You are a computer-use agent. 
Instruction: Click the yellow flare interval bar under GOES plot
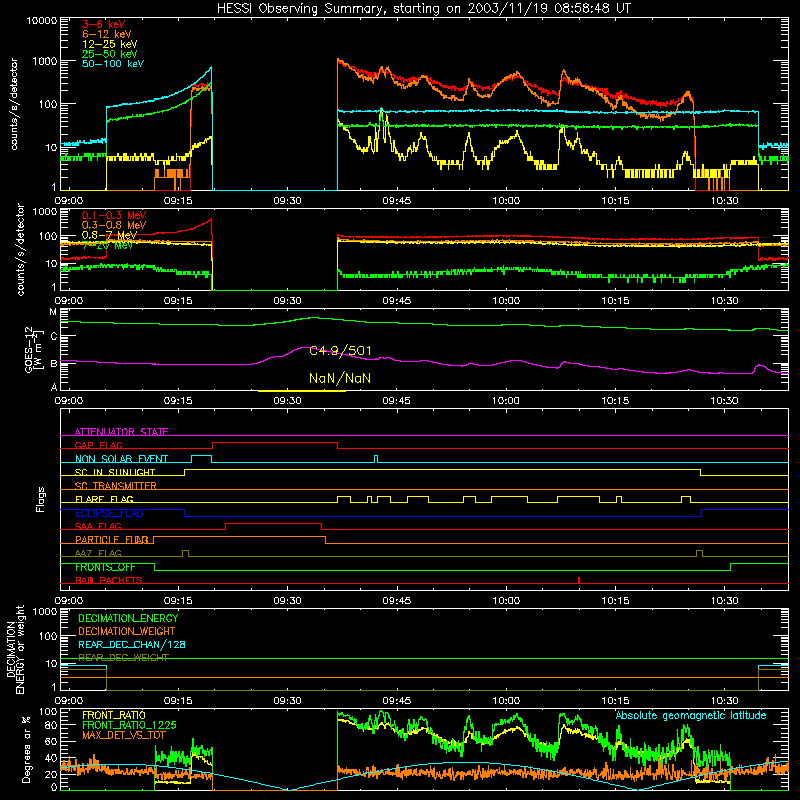[x=302, y=391]
